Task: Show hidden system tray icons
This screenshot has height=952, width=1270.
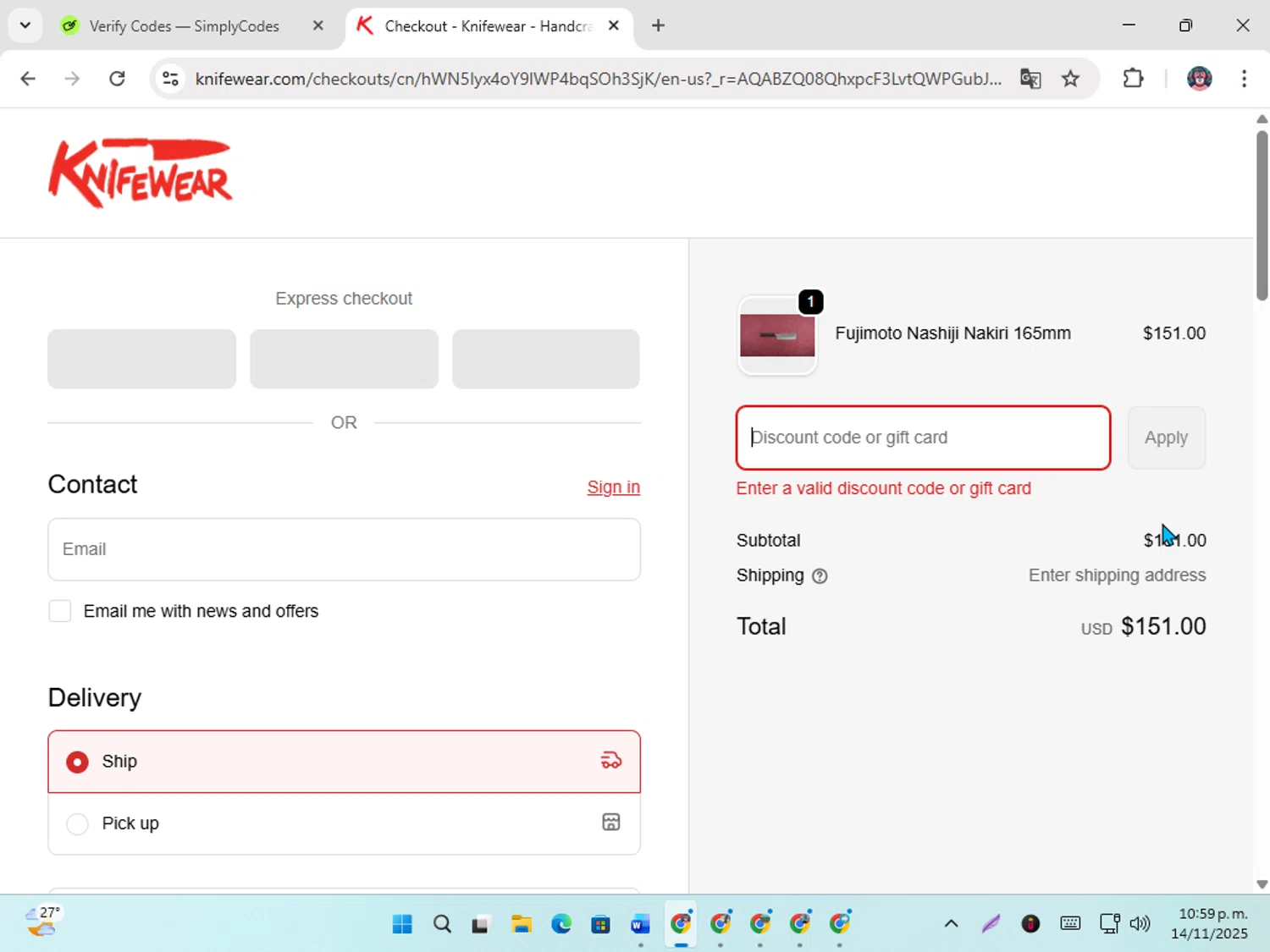Action: point(951,923)
